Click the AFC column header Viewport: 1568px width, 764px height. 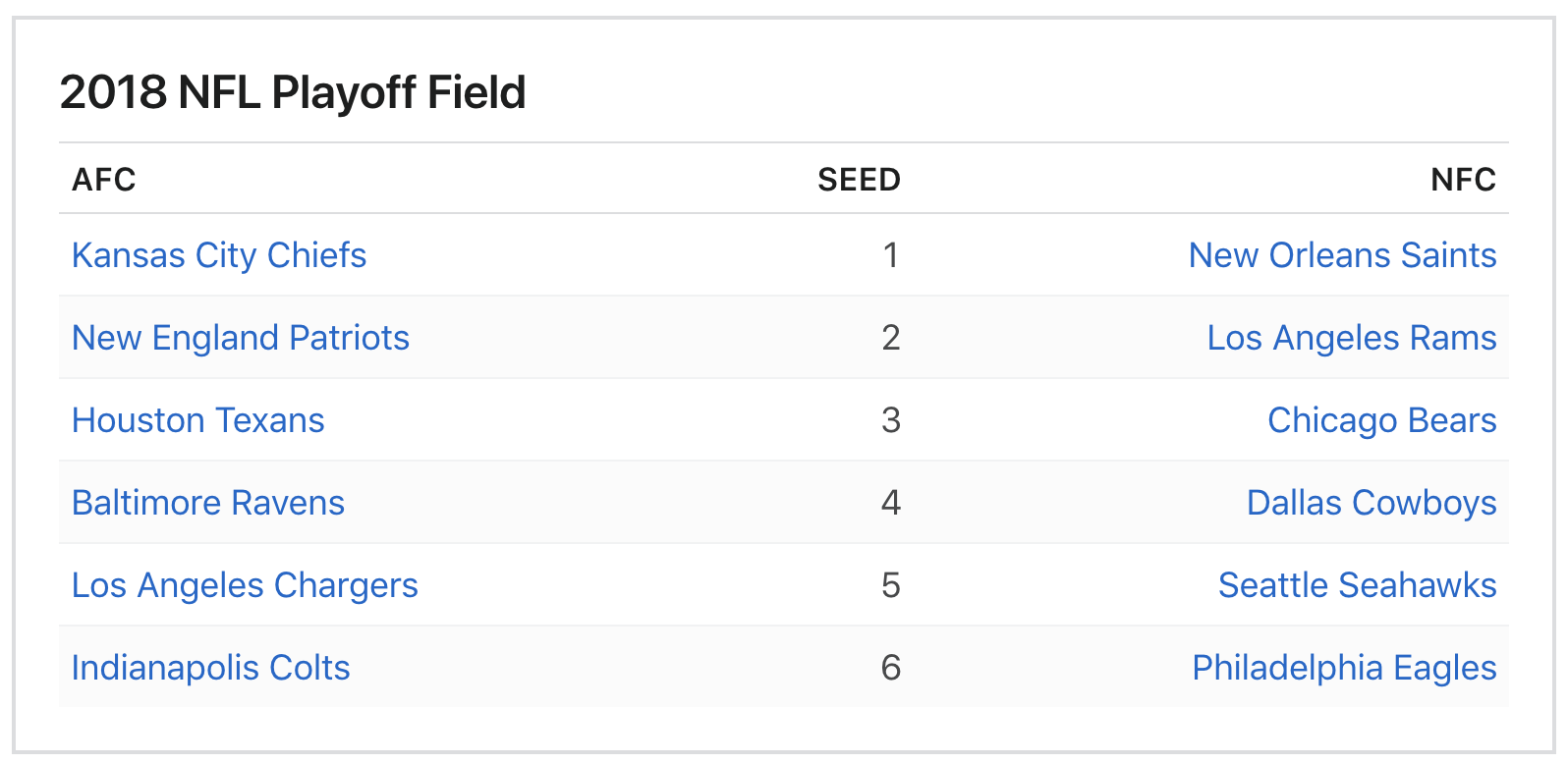coord(104,180)
